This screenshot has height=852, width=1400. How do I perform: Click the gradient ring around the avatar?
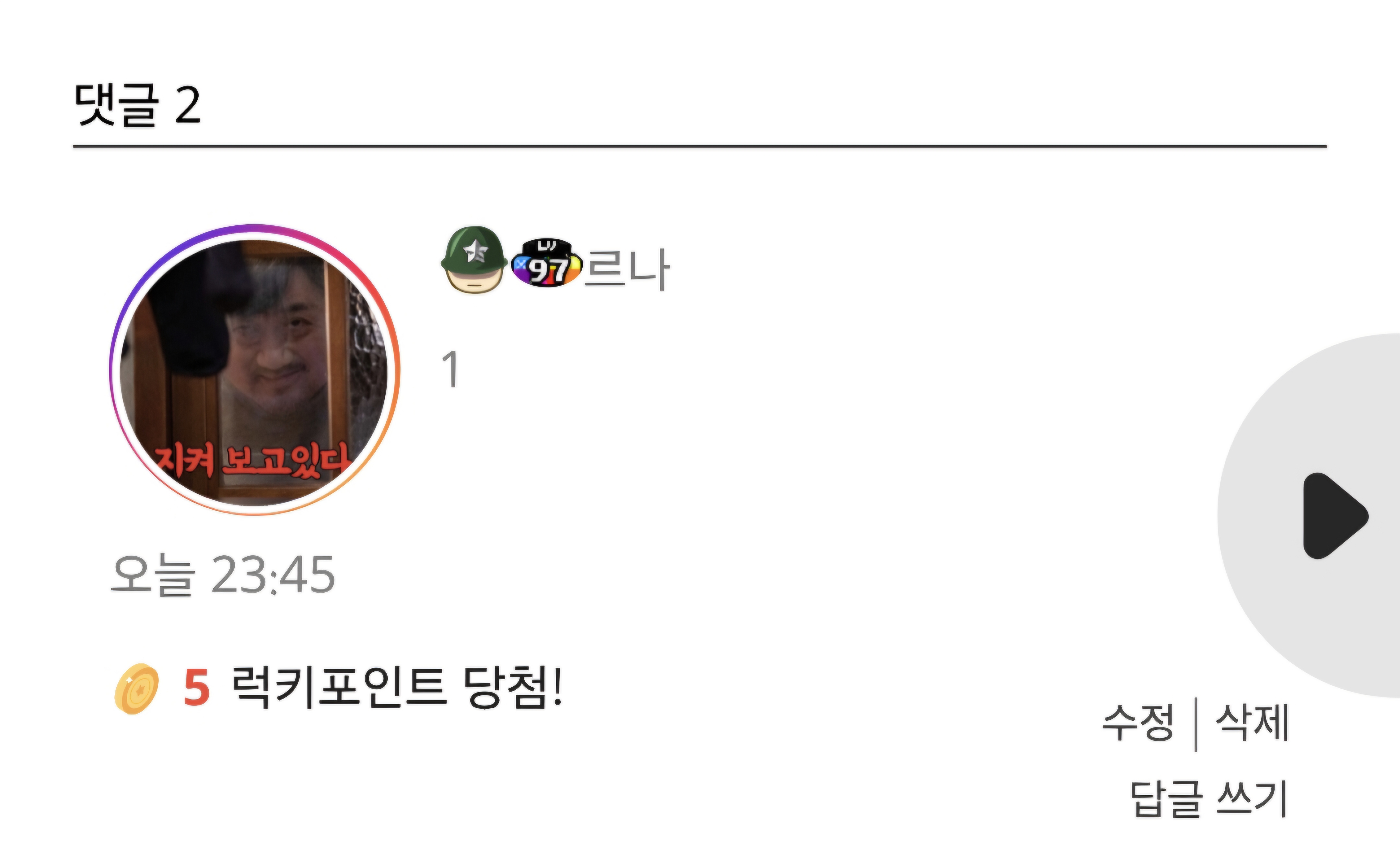pyautogui.click(x=254, y=227)
